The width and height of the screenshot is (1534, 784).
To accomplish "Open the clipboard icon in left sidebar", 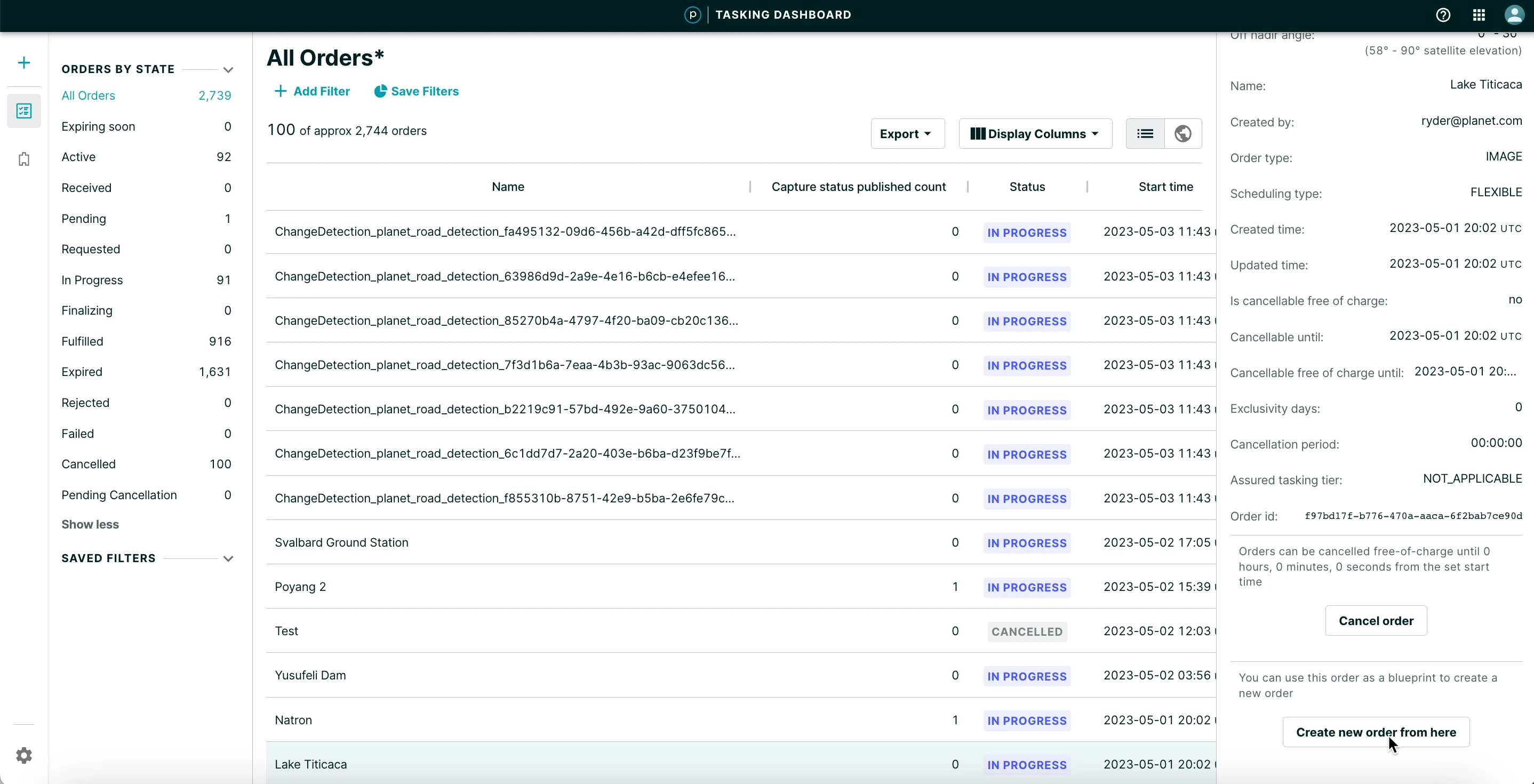I will click(x=24, y=159).
